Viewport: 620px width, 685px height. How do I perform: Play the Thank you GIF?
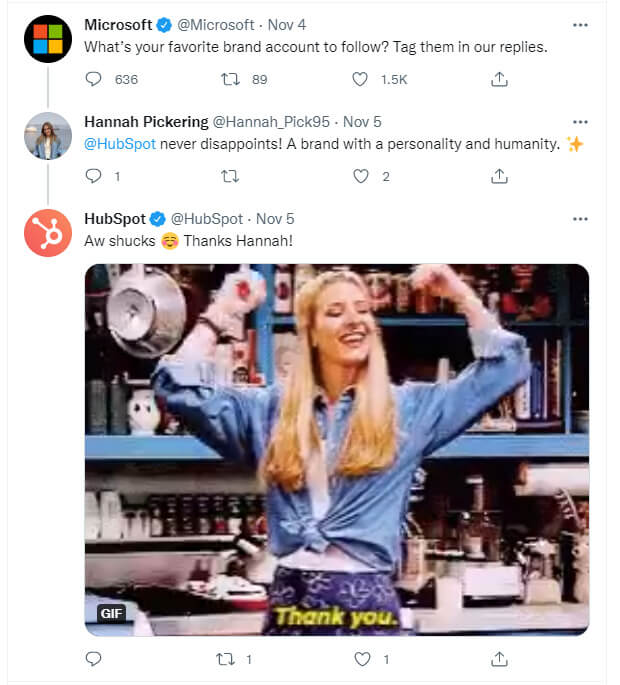pyautogui.click(x=336, y=450)
